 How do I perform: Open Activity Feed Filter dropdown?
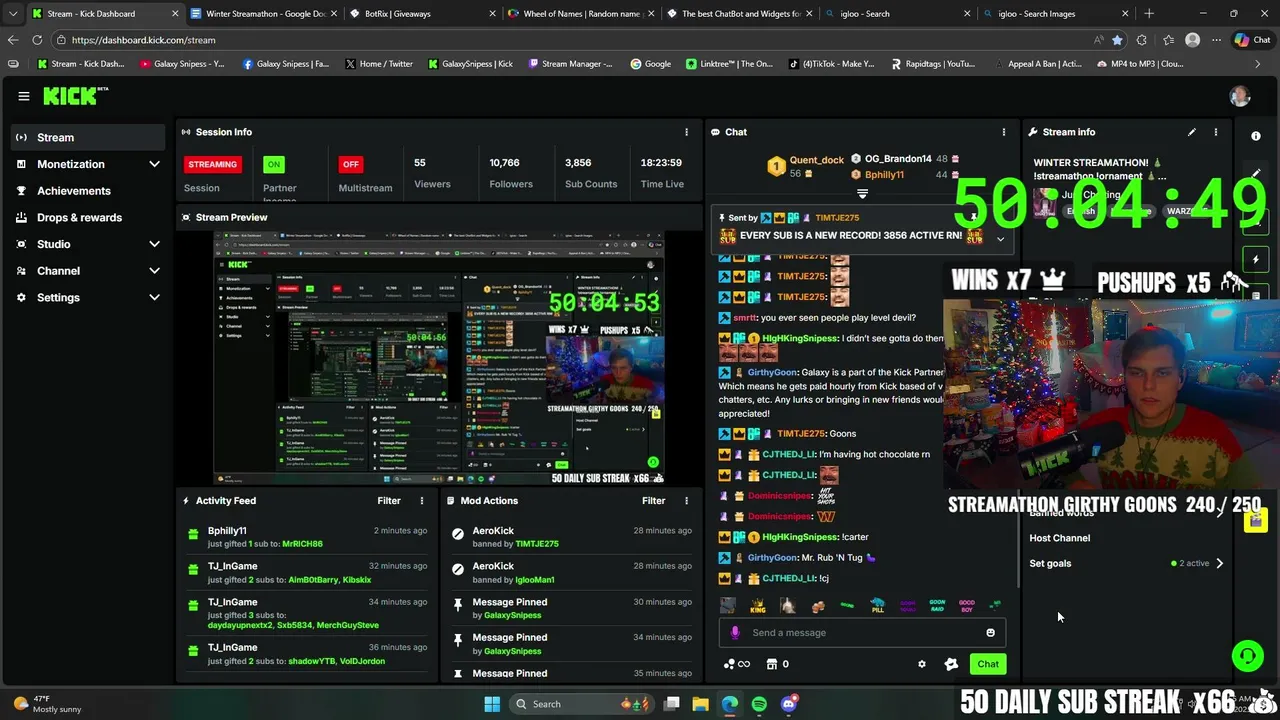pyautogui.click(x=389, y=501)
